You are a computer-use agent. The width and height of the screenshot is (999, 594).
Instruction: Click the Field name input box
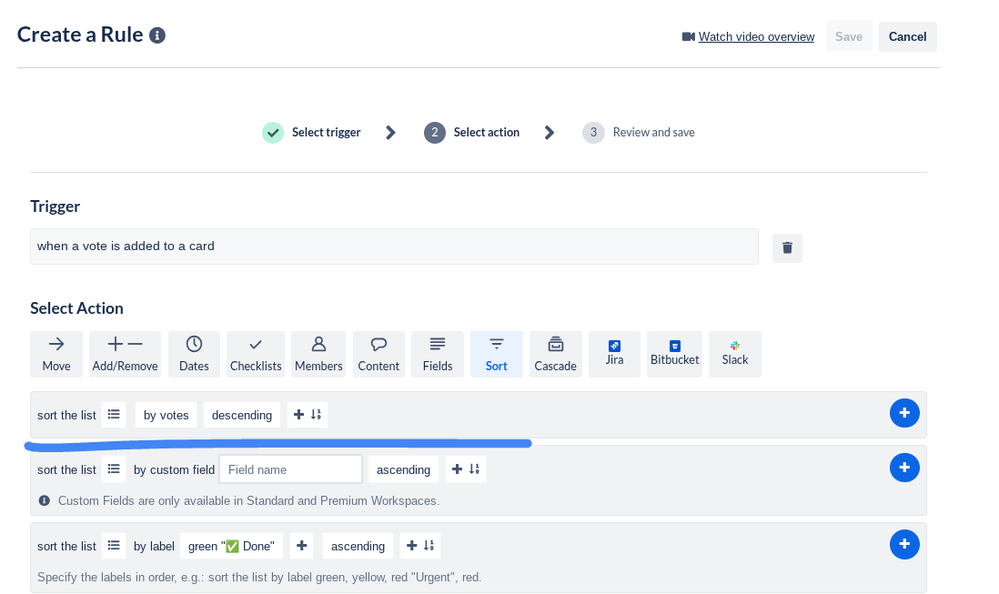[x=290, y=468]
